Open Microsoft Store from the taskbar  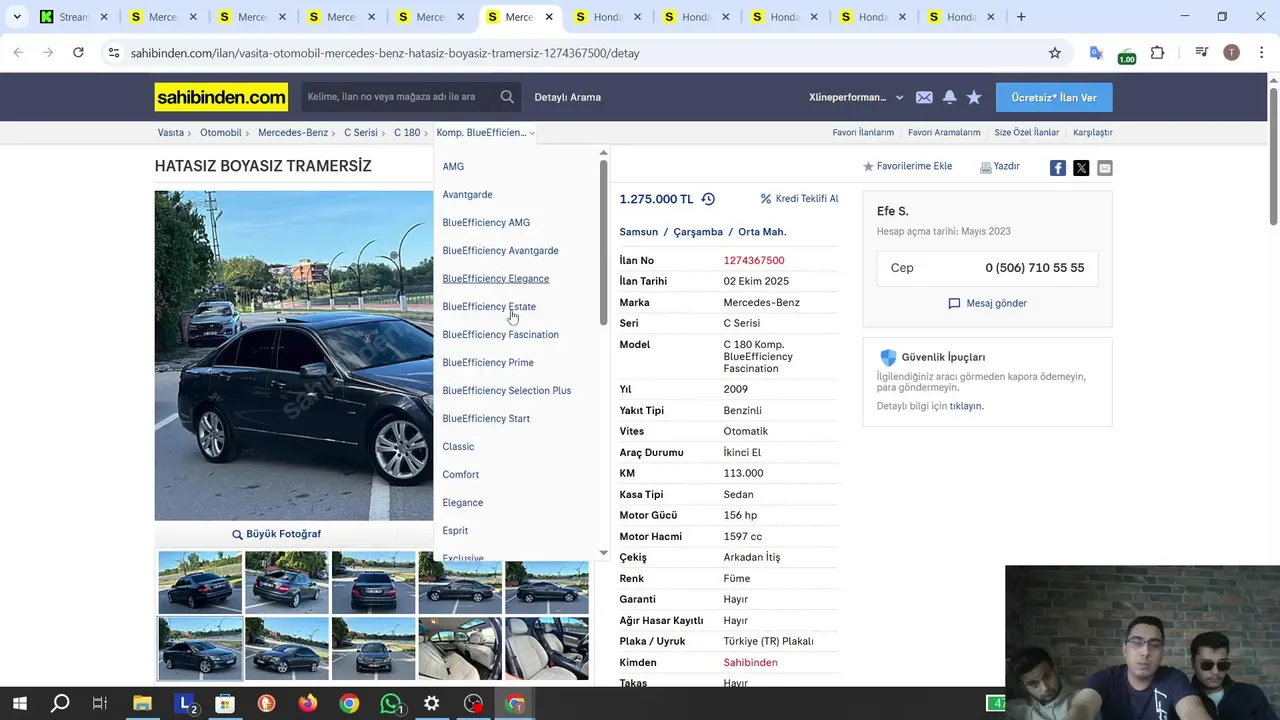click(225, 704)
